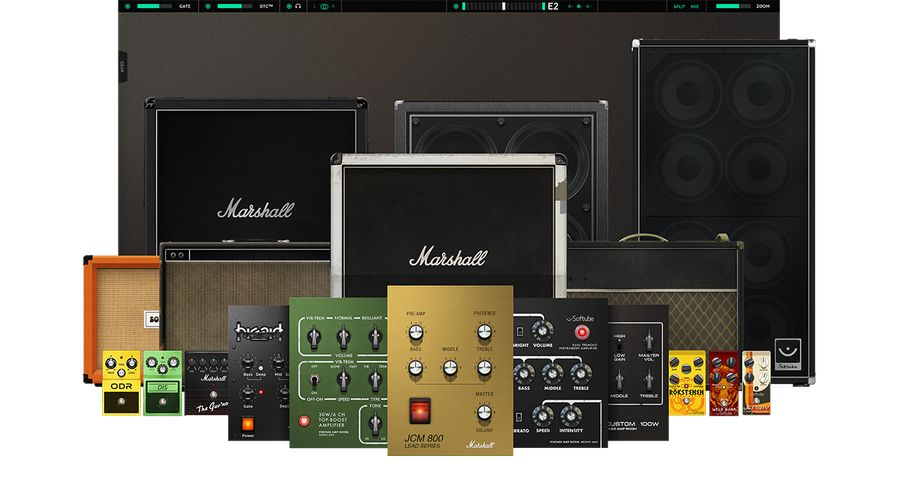Click the tuner speaker mute icon
Image resolution: width=900 pixels, height=487 pixels.
pos(579,6)
